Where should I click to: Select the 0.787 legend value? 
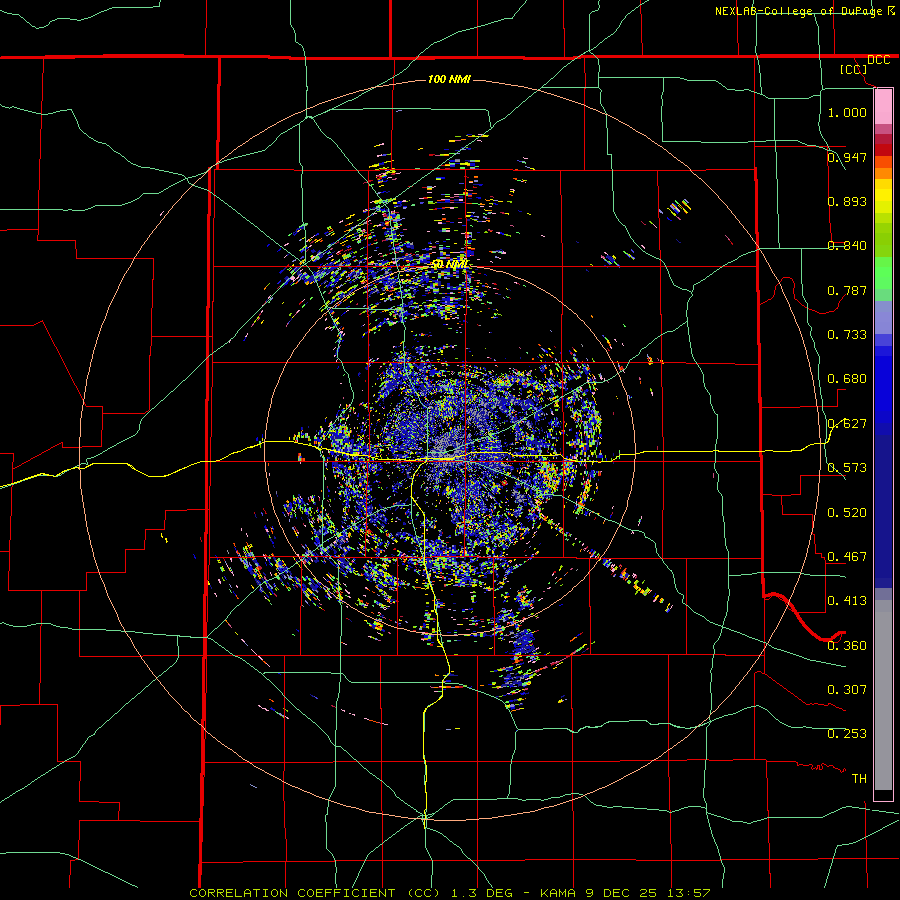pos(847,290)
